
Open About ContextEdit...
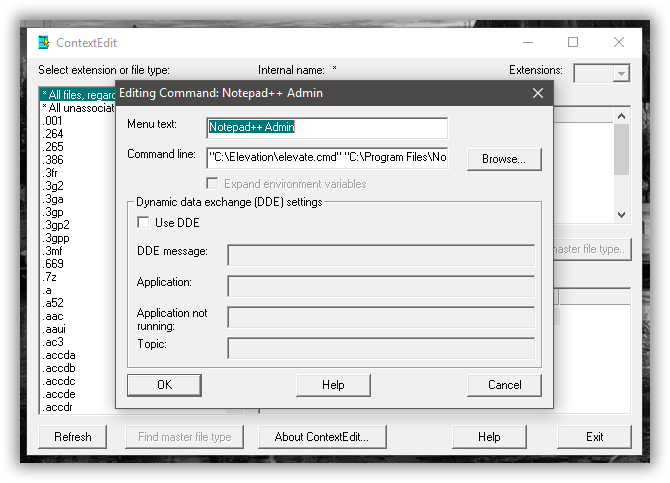(x=322, y=437)
